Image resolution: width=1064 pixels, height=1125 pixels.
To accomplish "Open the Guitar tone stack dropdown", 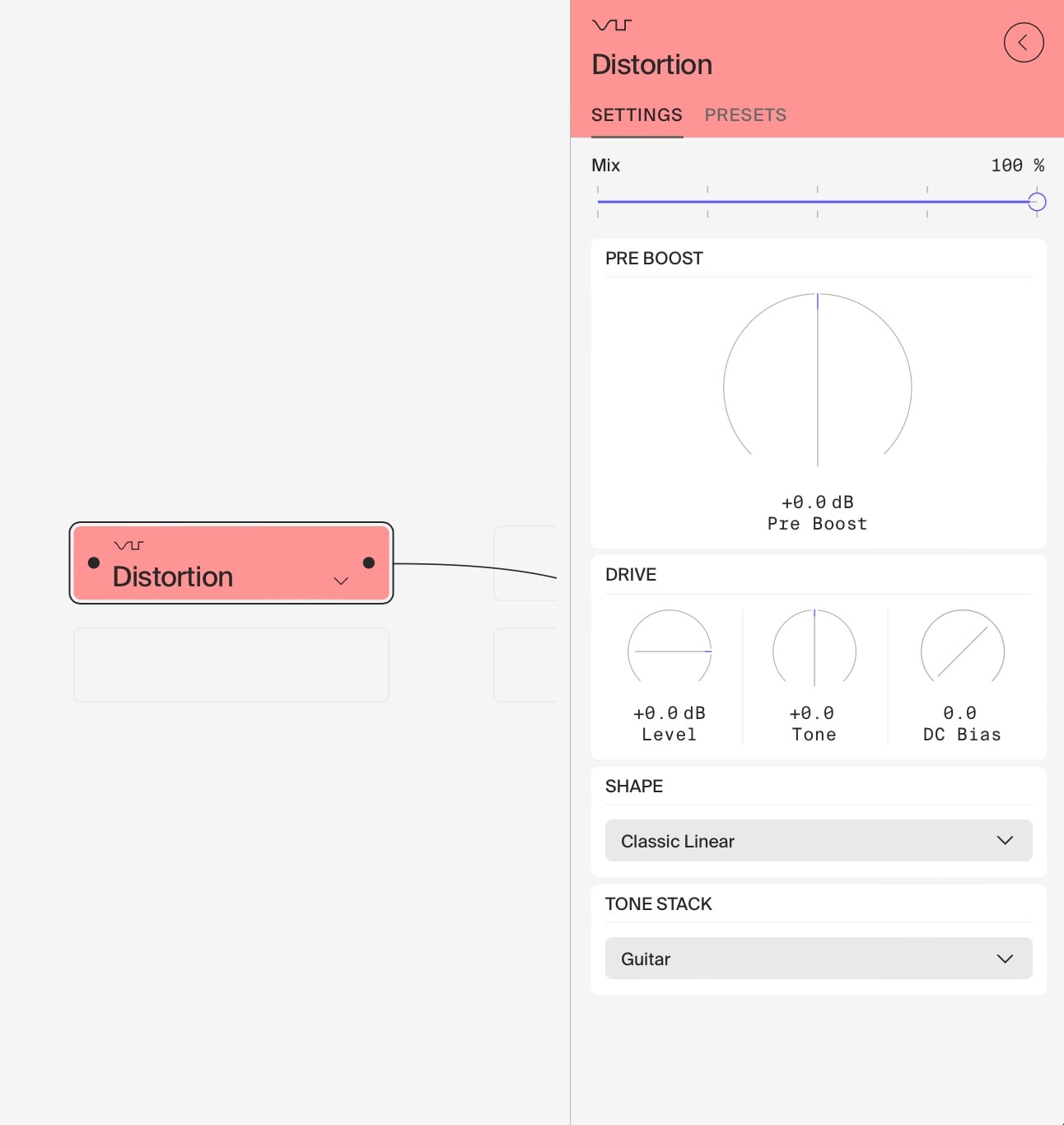I will 819,959.
